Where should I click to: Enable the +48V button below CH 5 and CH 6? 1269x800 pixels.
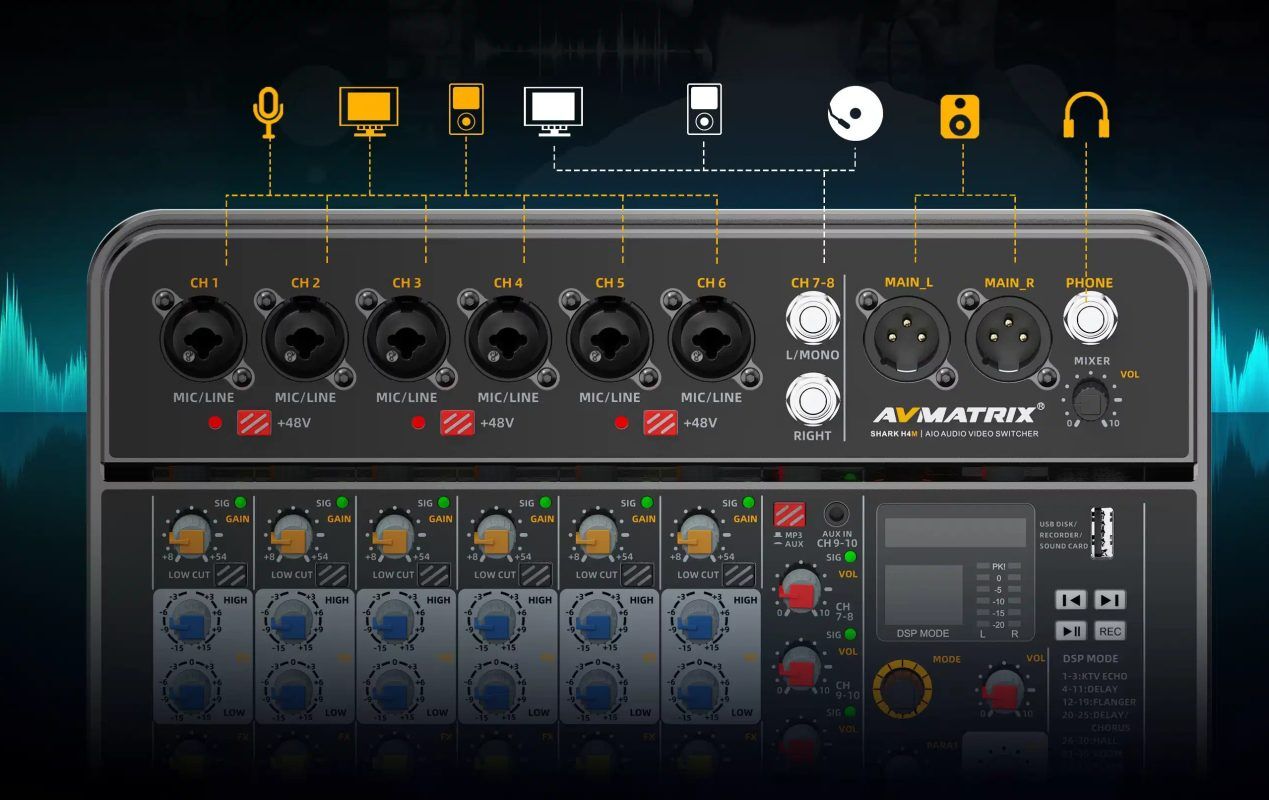tap(660, 423)
